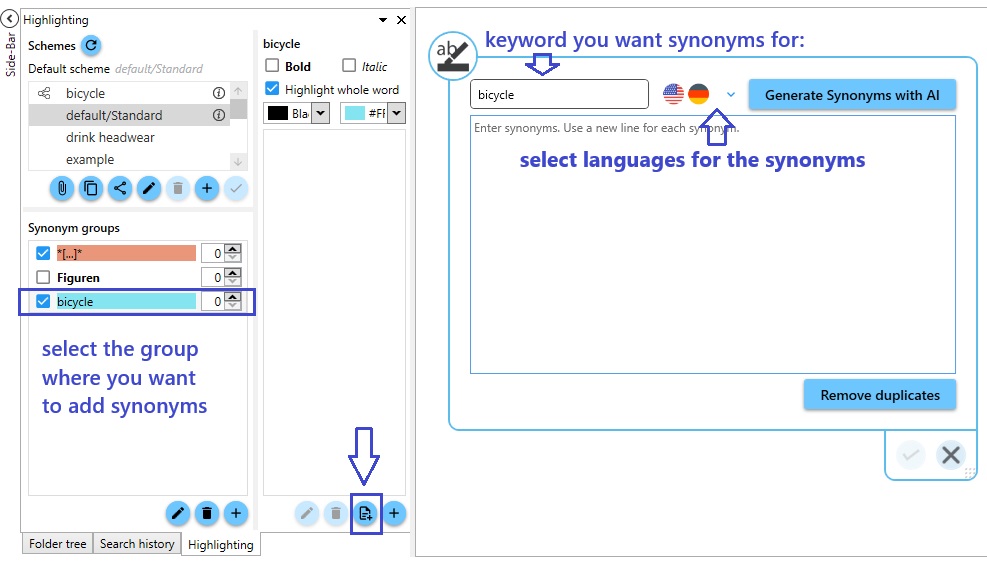Collapse the Side-Bar with the arrow icon
This screenshot has width=987, height=574.
(x=10, y=18)
